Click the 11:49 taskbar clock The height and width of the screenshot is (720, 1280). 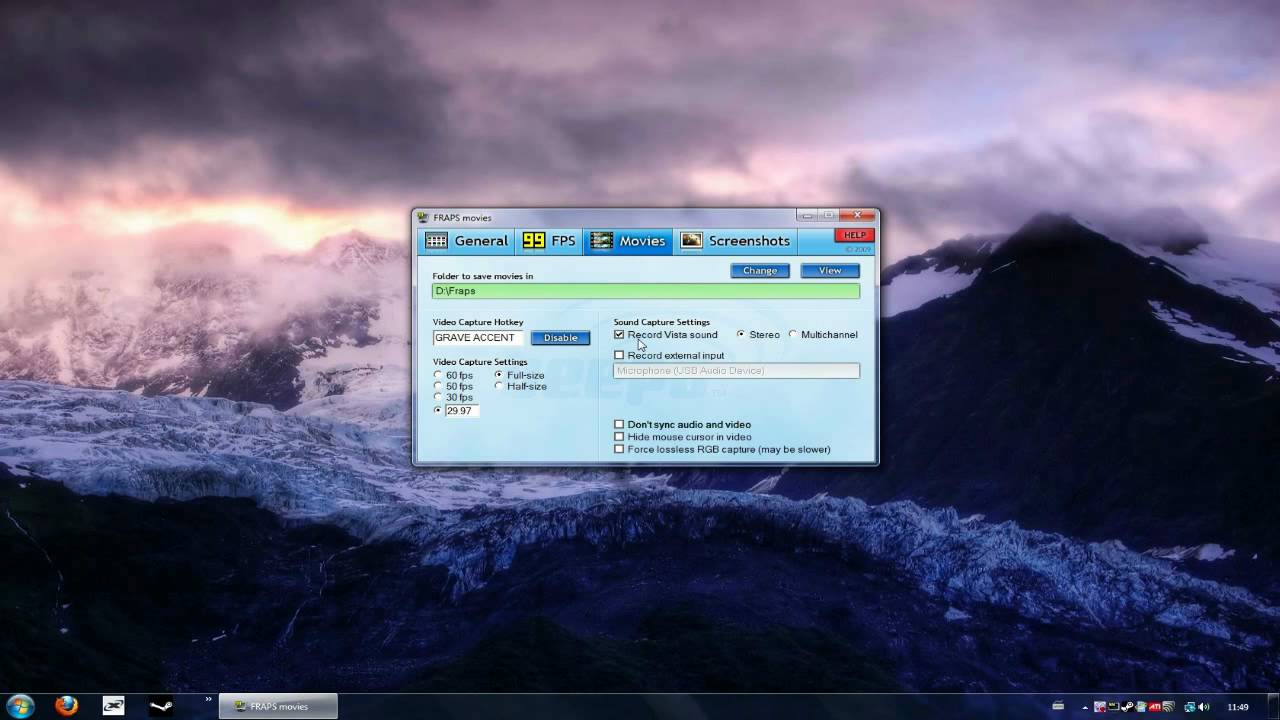click(x=1238, y=707)
